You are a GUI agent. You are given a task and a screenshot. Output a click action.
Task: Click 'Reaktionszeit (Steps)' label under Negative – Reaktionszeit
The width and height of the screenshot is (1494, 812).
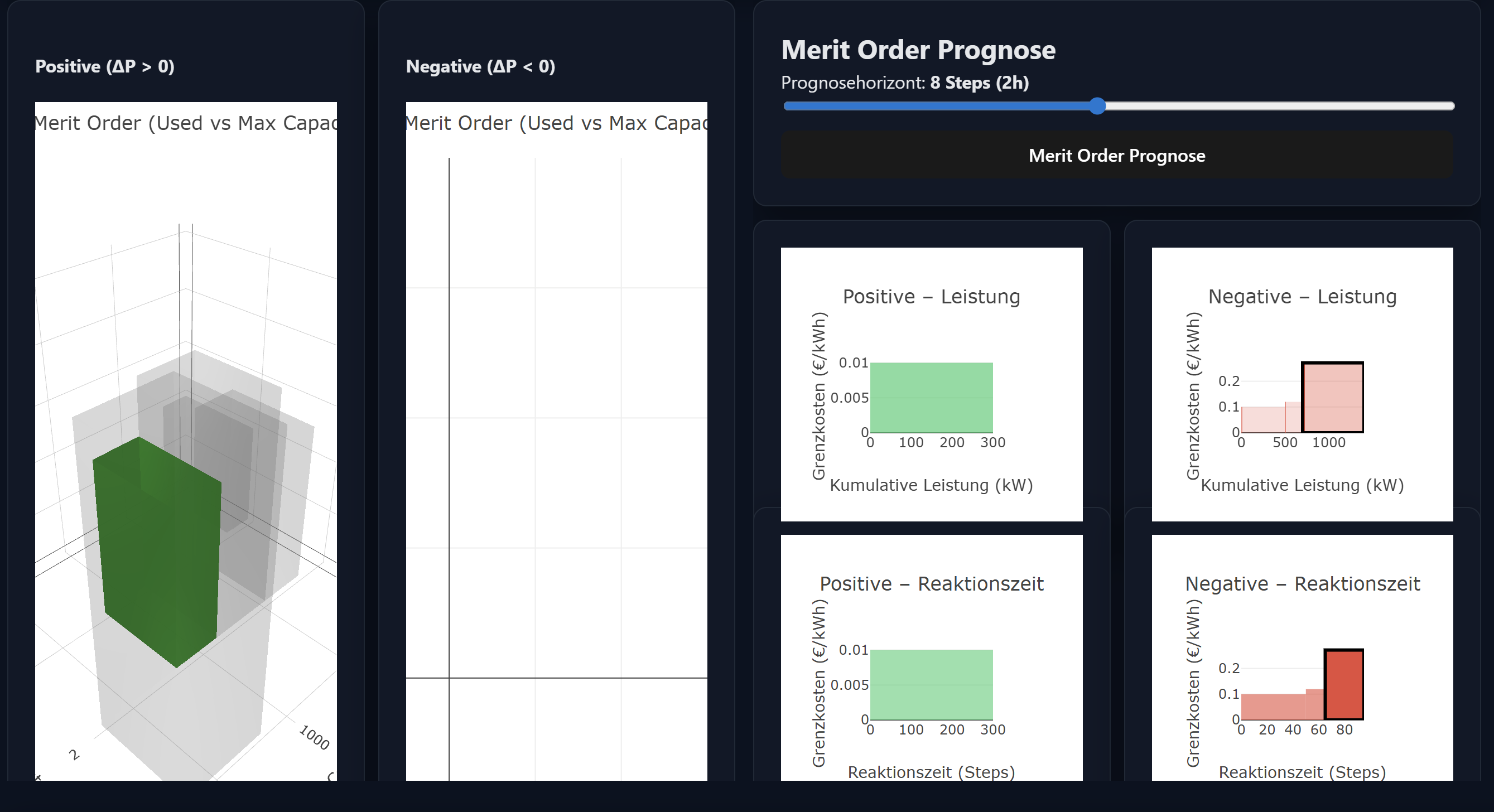point(1302,772)
